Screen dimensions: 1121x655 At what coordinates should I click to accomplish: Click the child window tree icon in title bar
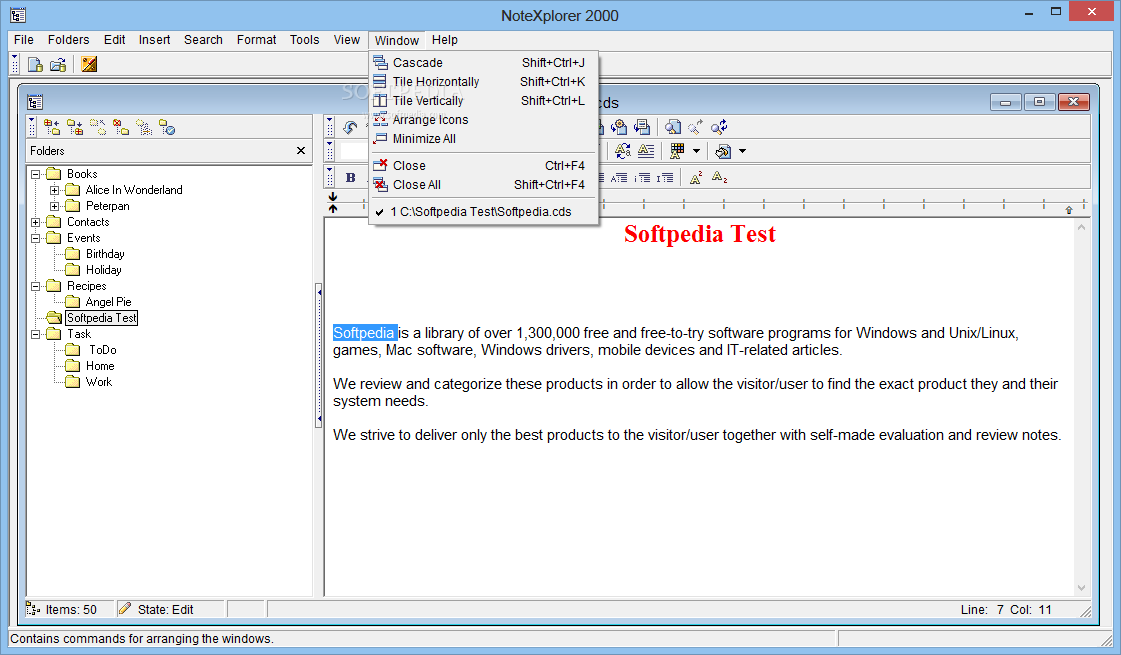coord(35,102)
